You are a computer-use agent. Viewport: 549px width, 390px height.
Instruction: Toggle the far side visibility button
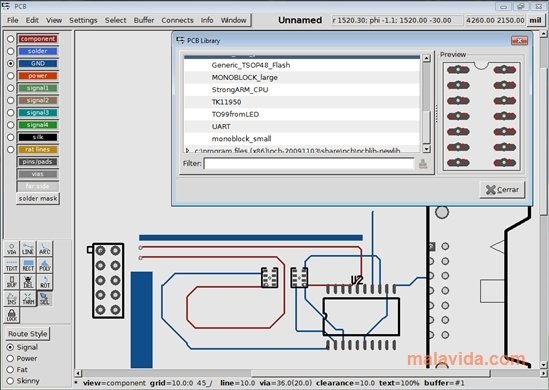point(38,186)
